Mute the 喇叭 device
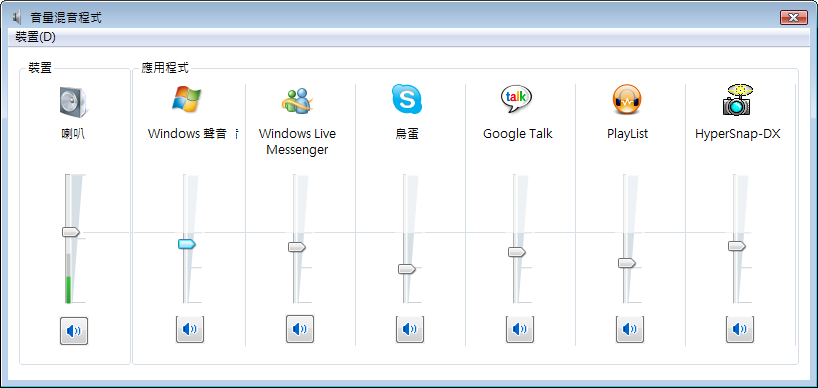 (74, 331)
